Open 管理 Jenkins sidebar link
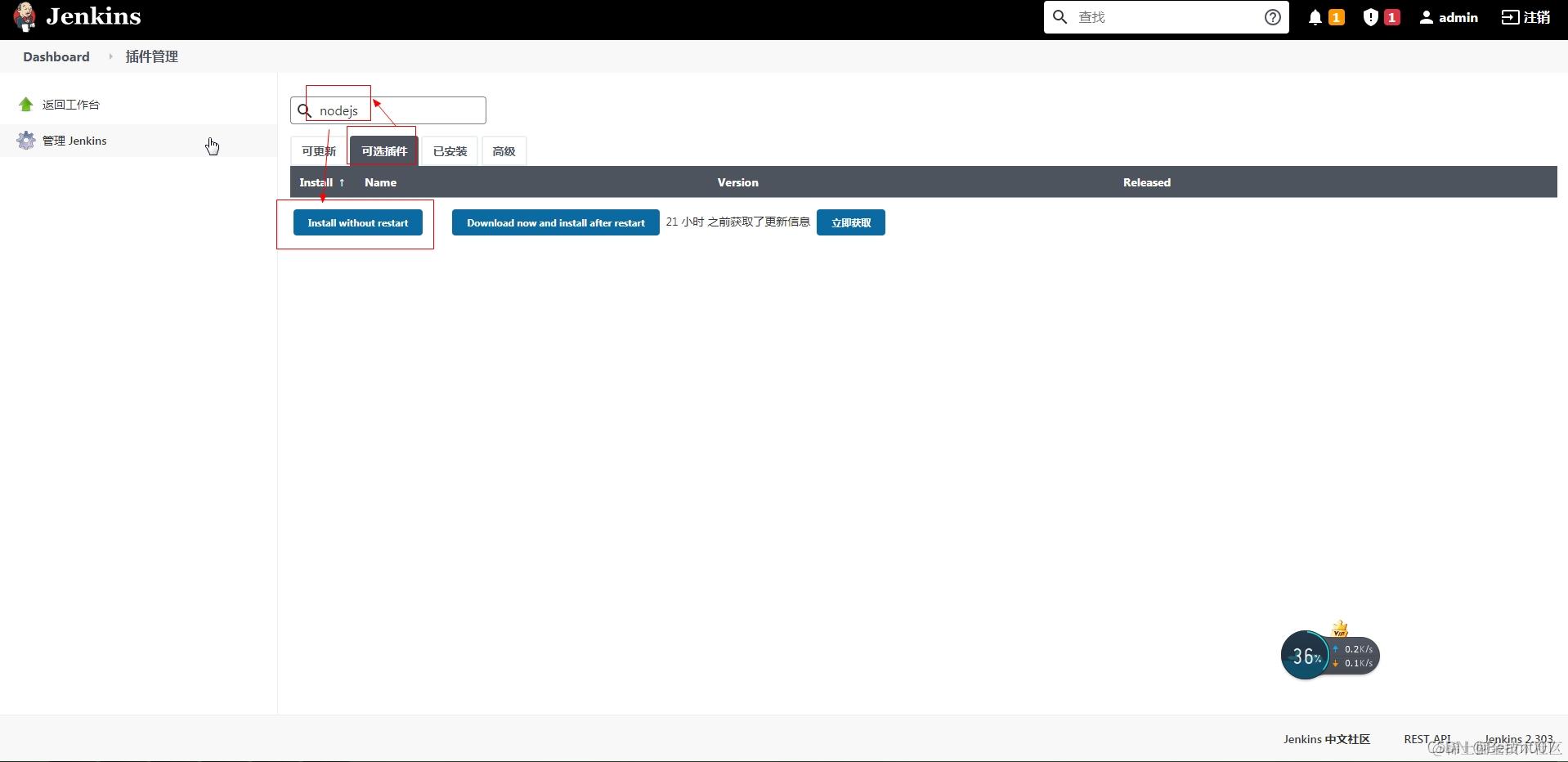The height and width of the screenshot is (762, 1568). (74, 141)
